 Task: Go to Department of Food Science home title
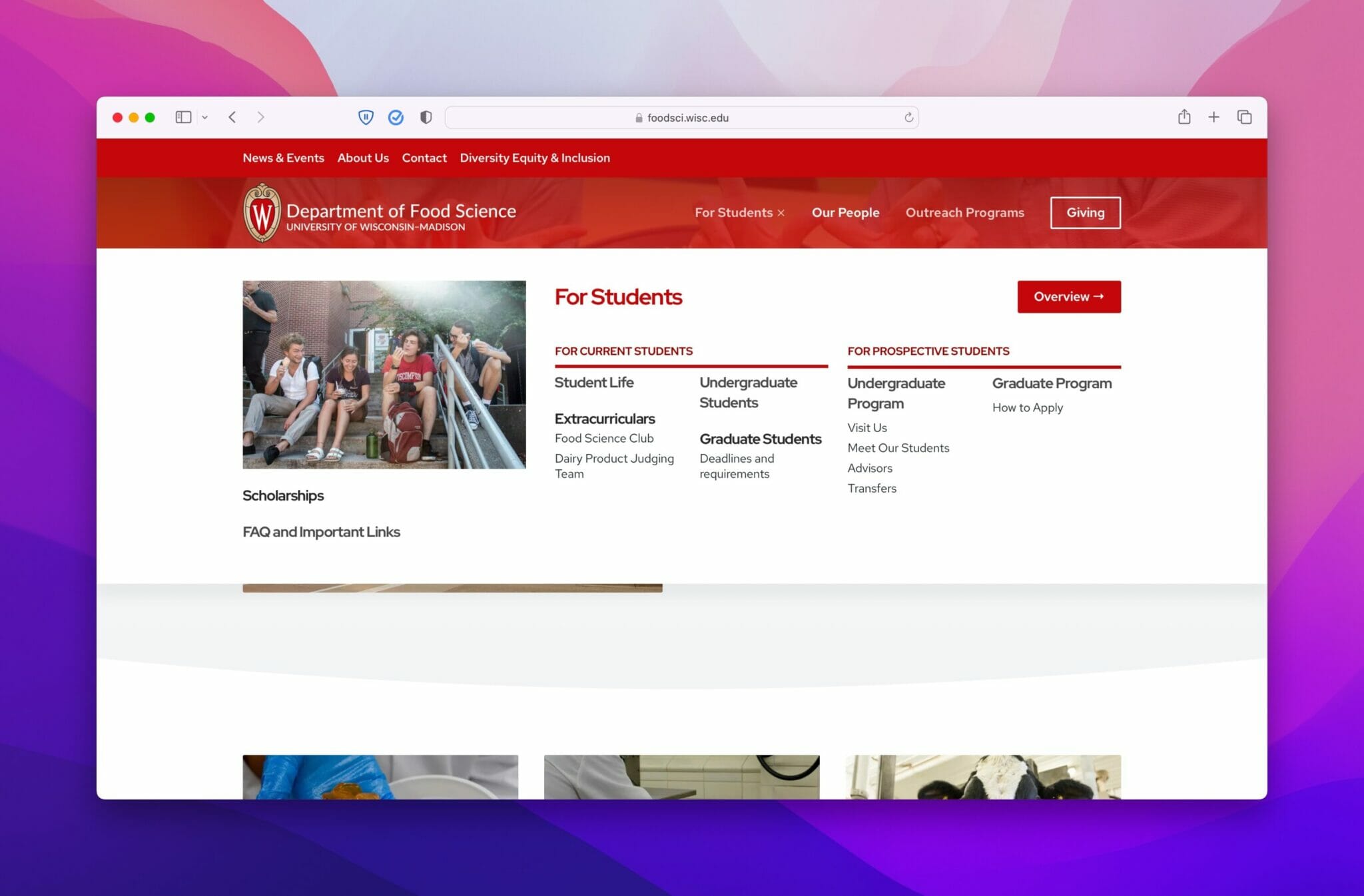tap(401, 211)
